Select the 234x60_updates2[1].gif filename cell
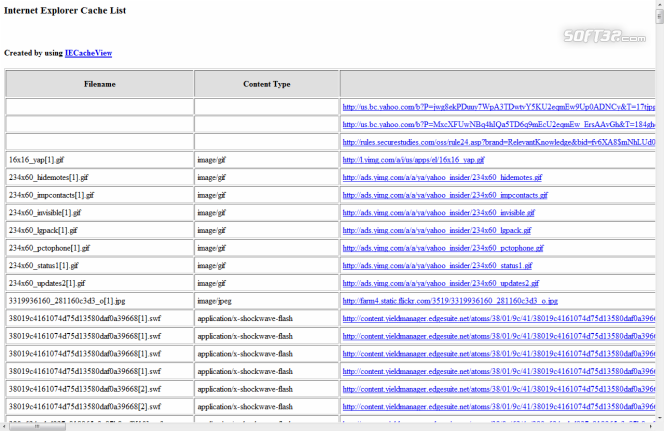The image size is (664, 431). [x=100, y=283]
